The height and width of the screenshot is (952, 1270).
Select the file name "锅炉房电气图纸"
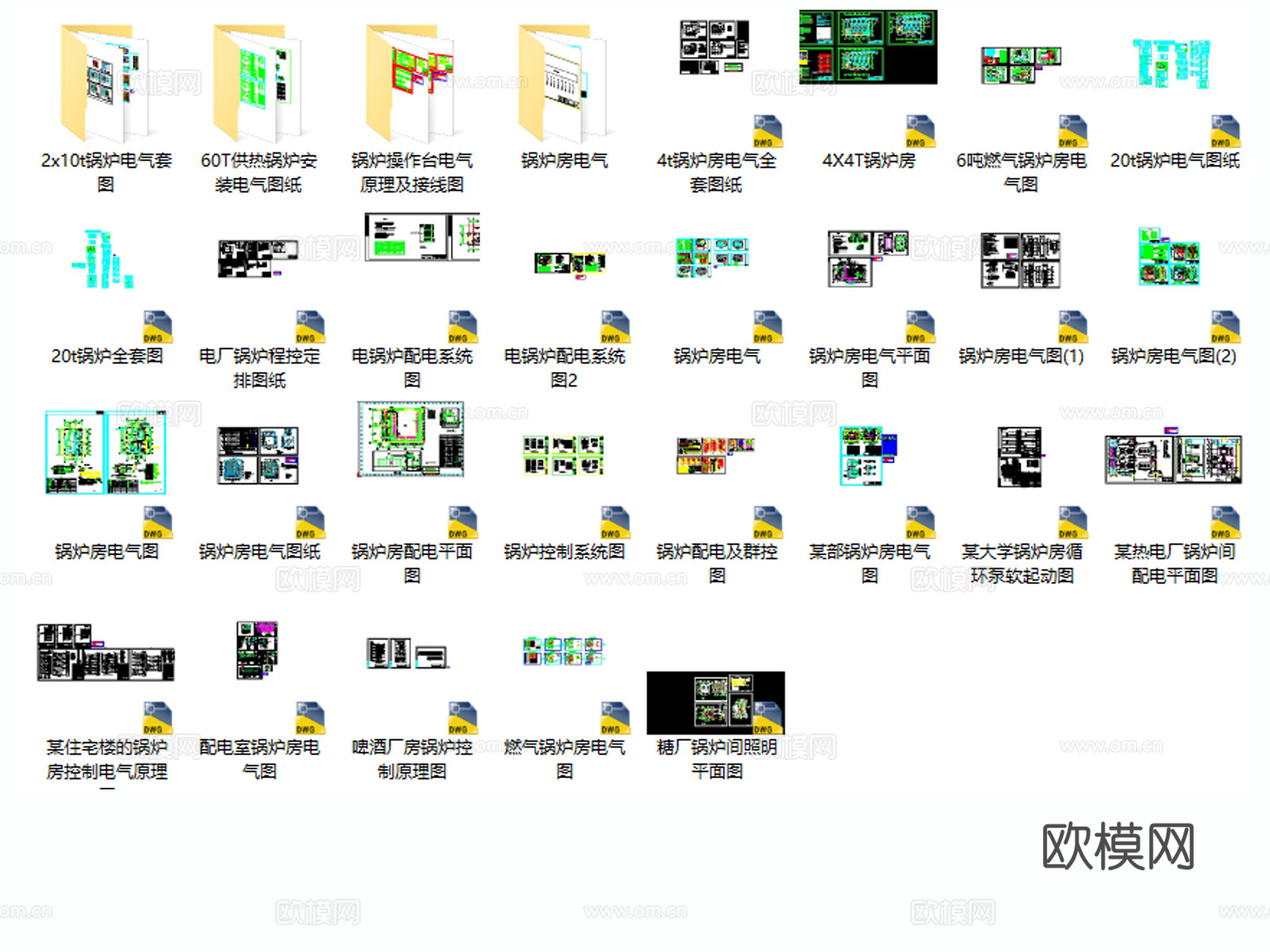click(x=259, y=551)
